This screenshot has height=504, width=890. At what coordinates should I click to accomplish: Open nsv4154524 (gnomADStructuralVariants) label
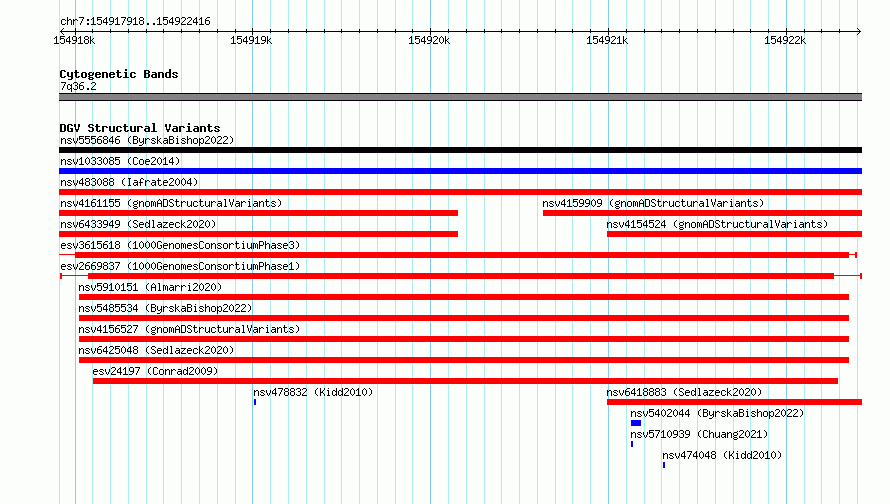pos(717,224)
